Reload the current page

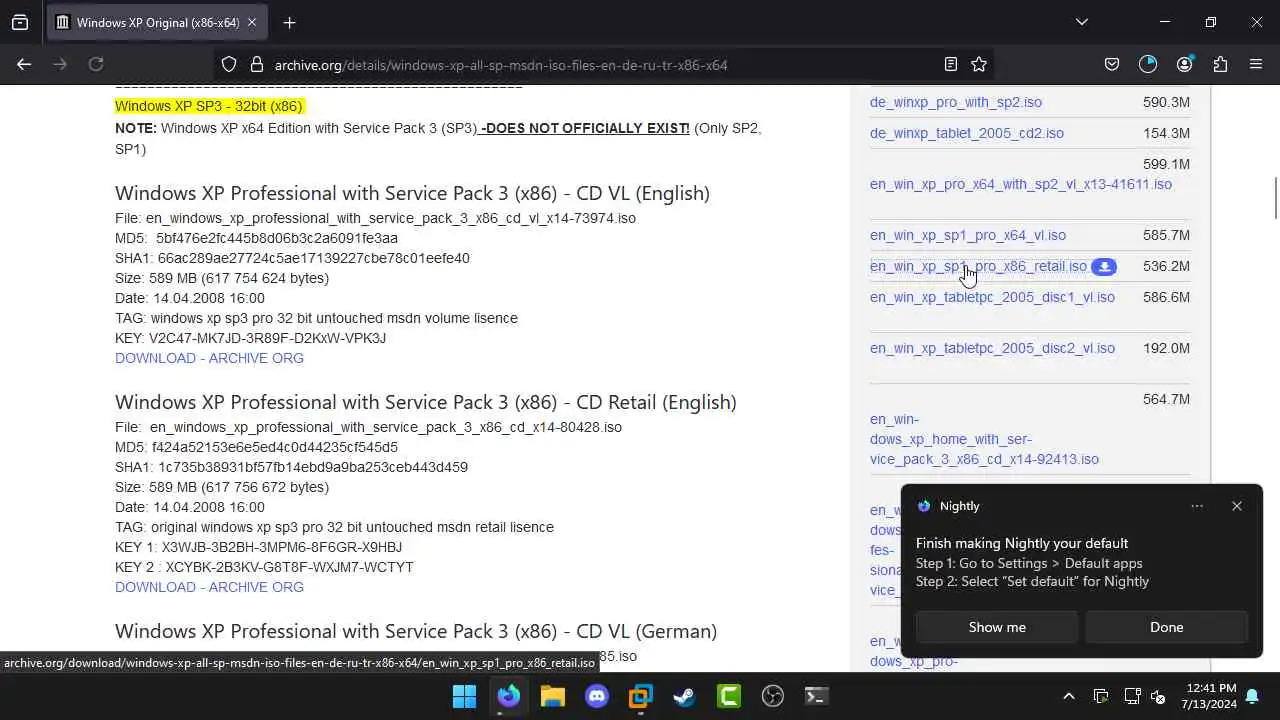[x=96, y=64]
